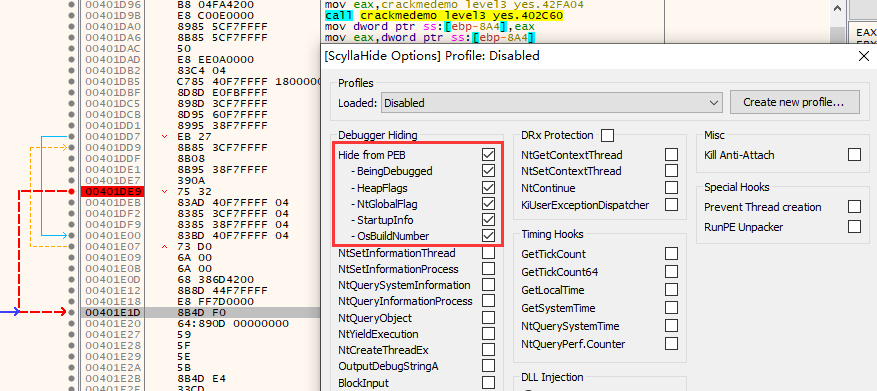Toggle the HeapFlags checkbox
Screen dimensions: 877x391
[488, 187]
